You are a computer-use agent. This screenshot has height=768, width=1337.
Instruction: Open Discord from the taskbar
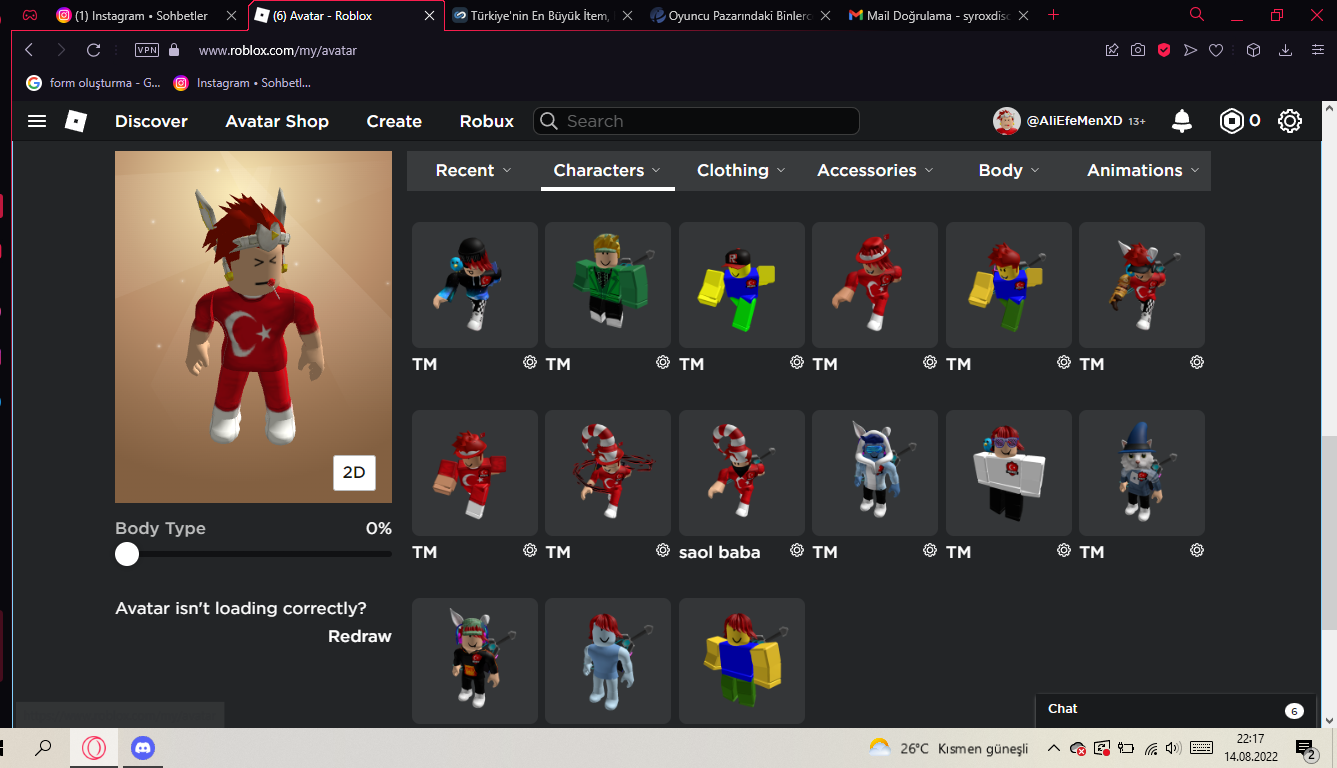(x=143, y=748)
